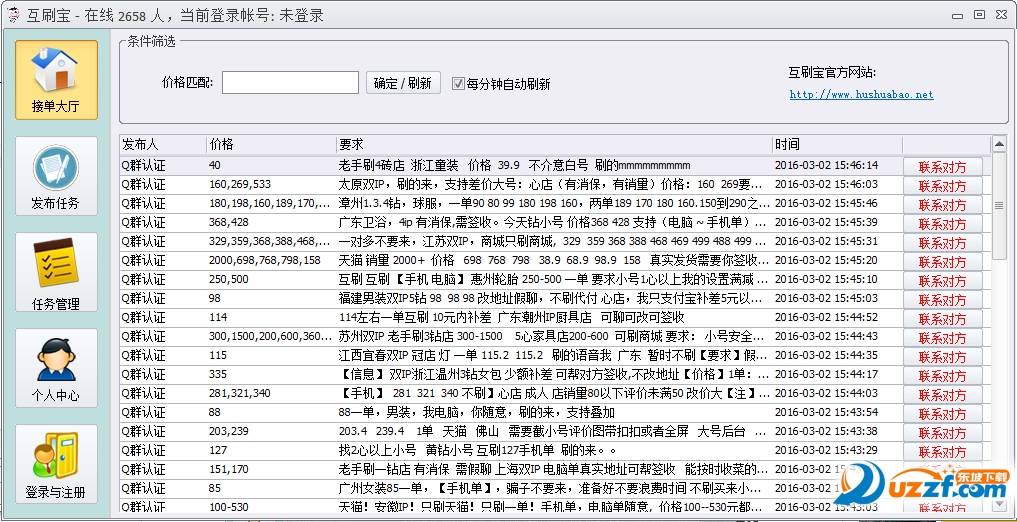Sort by 时间 column header
Screen dimensions: 1017x522
[837, 145]
